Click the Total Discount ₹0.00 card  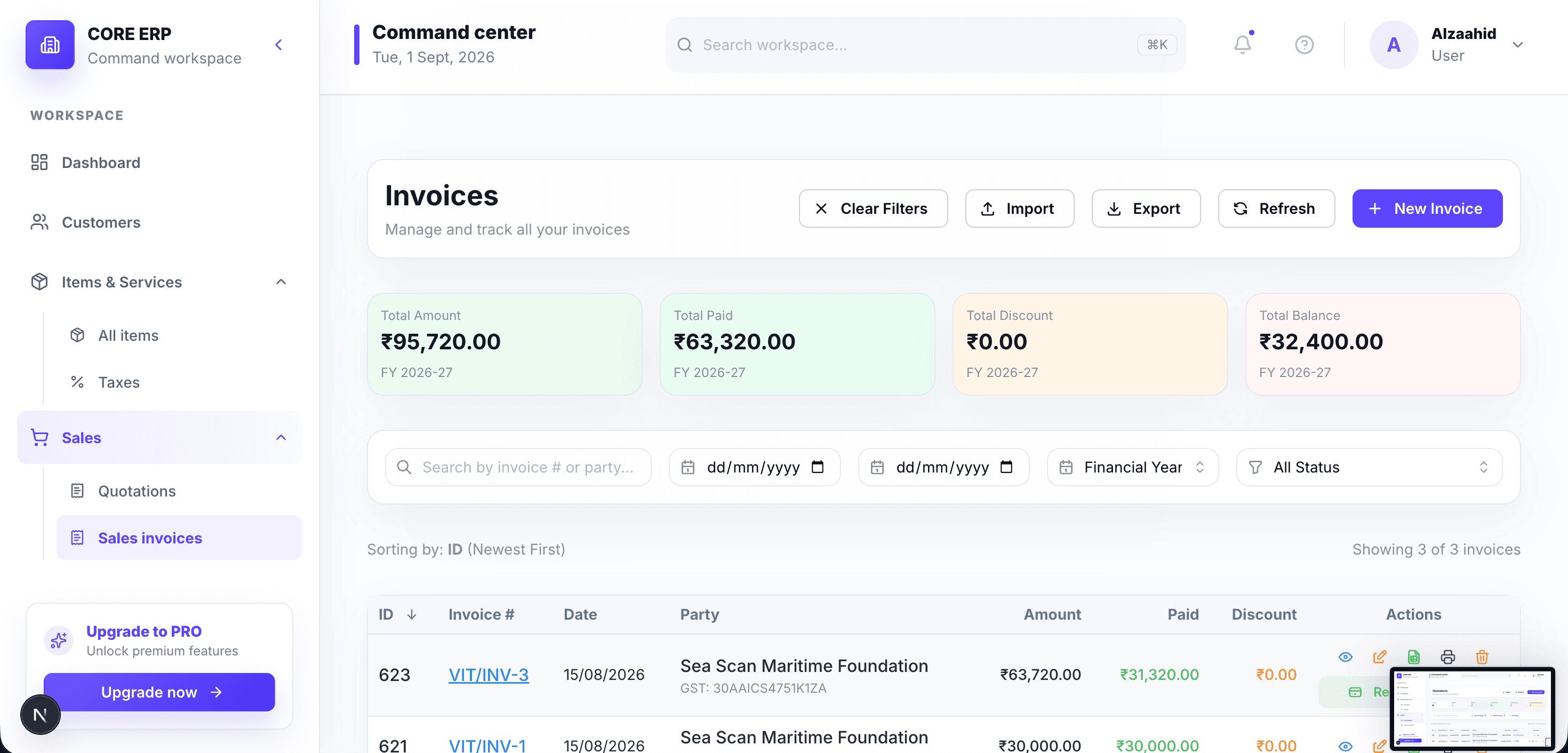1090,344
